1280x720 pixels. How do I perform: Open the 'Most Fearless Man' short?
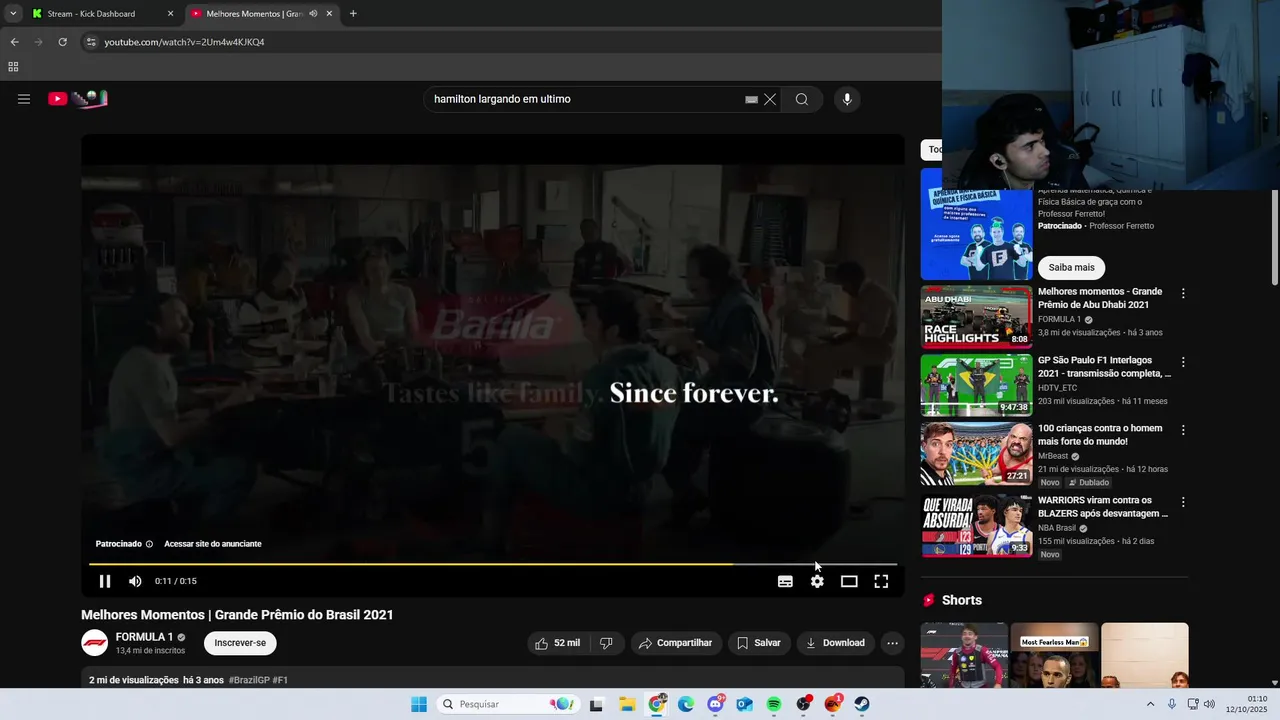click(1054, 655)
